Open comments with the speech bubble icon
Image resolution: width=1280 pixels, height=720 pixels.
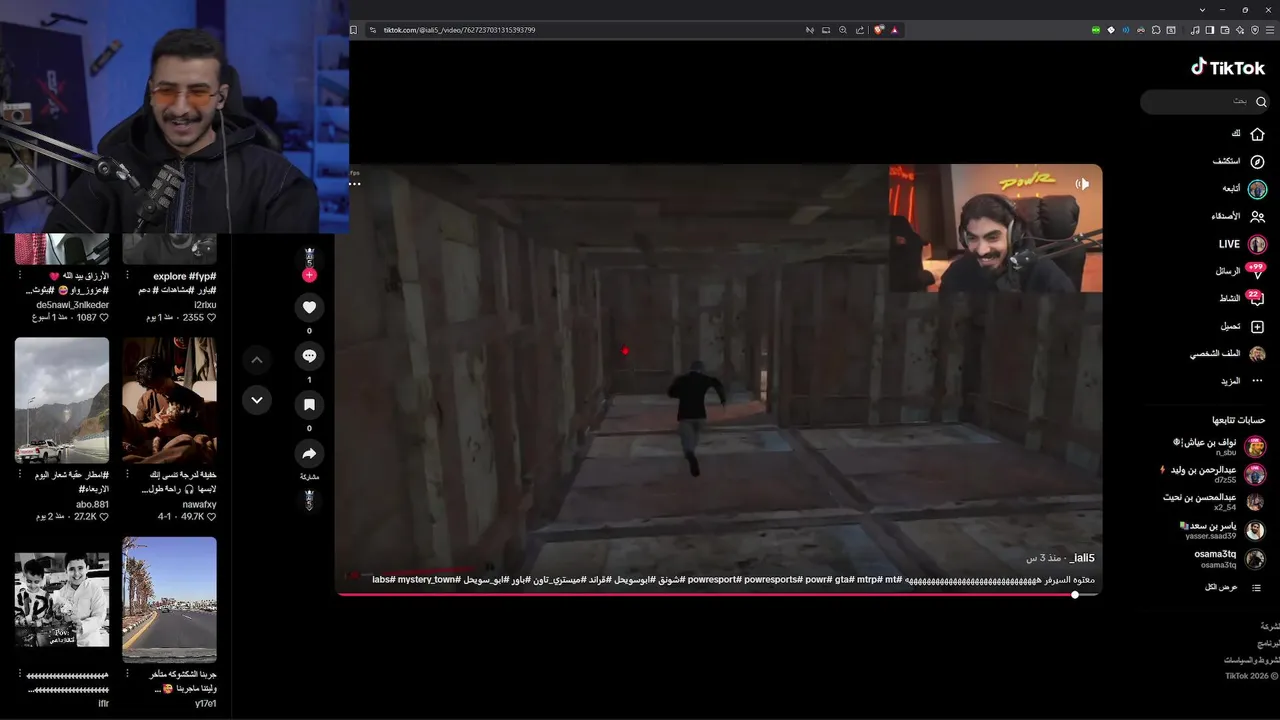click(309, 356)
